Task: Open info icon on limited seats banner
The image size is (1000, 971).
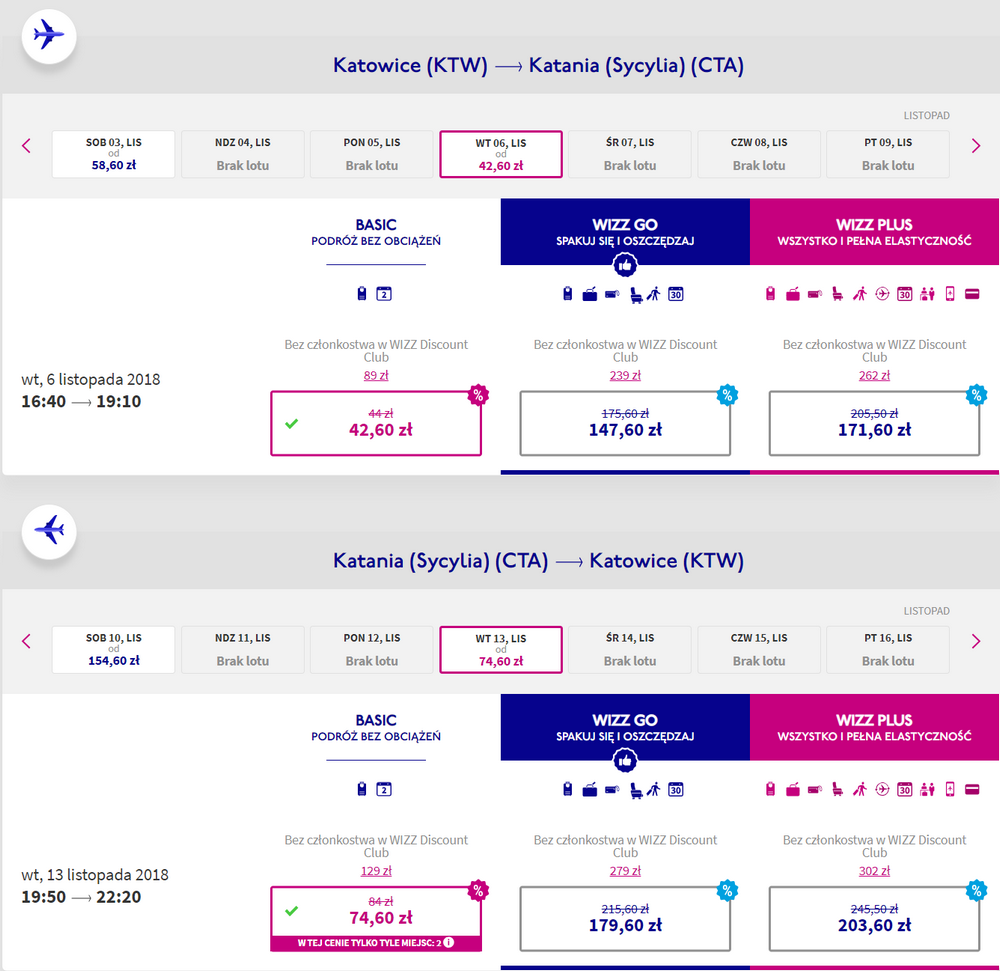Action: click(449, 942)
